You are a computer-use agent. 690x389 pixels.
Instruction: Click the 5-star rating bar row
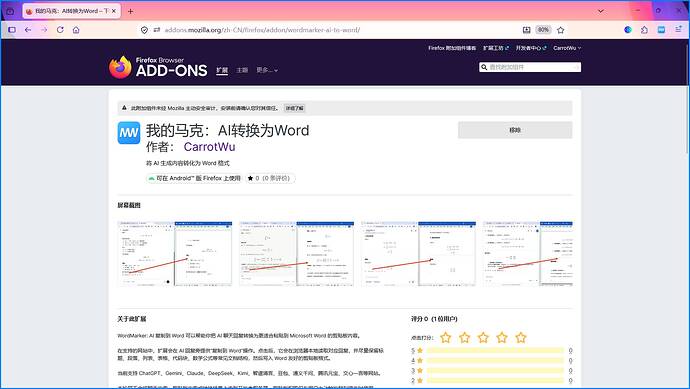pos(492,351)
